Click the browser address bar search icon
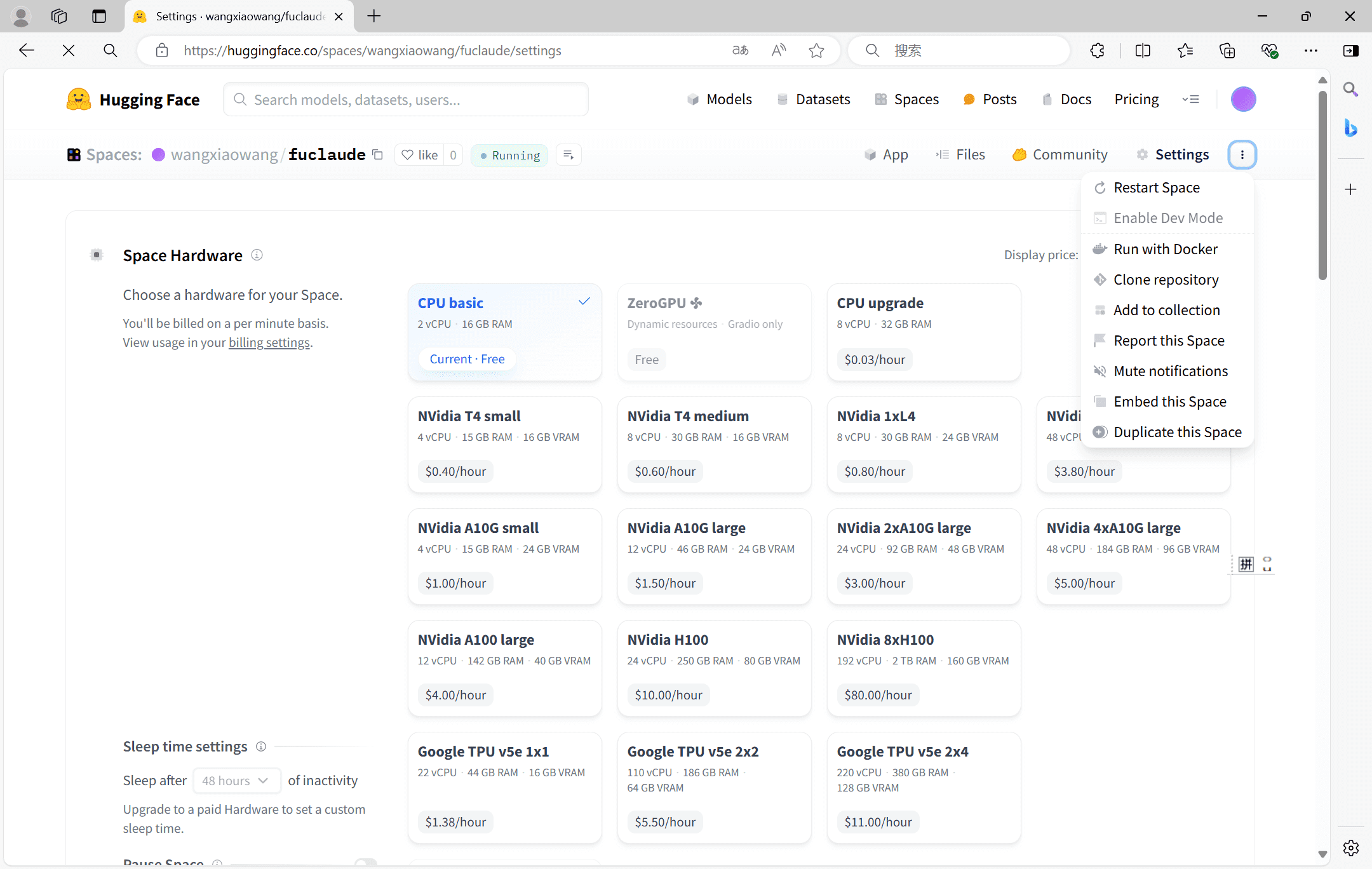Image resolution: width=1372 pixels, height=869 pixels. point(111,50)
